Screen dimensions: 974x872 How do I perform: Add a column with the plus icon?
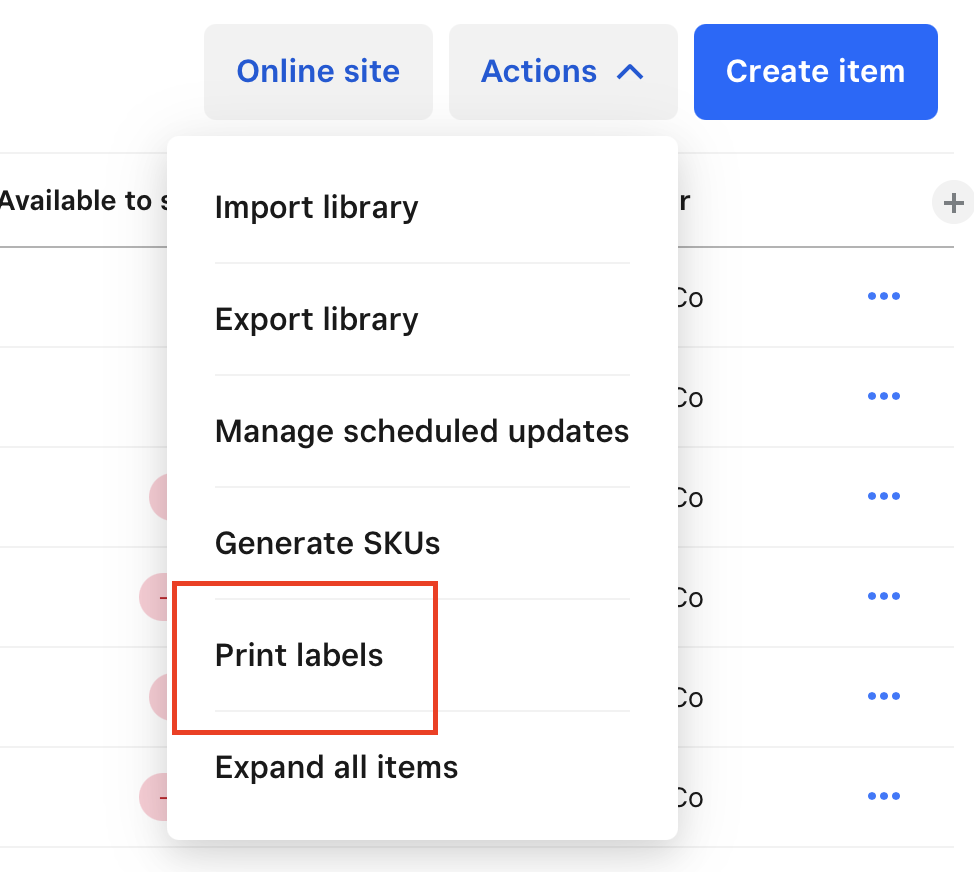click(953, 204)
